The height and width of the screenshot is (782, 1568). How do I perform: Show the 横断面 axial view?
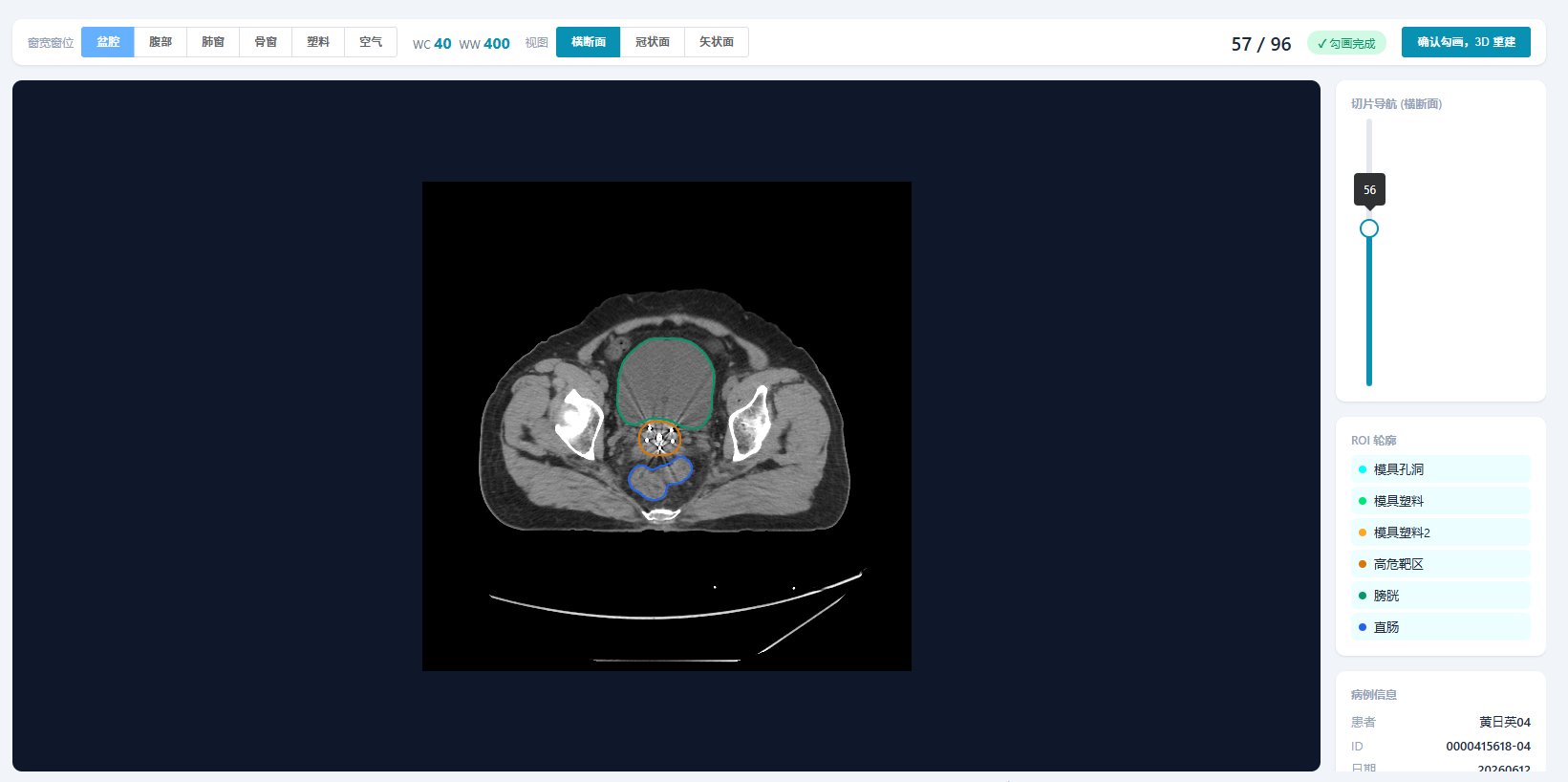pyautogui.click(x=589, y=42)
